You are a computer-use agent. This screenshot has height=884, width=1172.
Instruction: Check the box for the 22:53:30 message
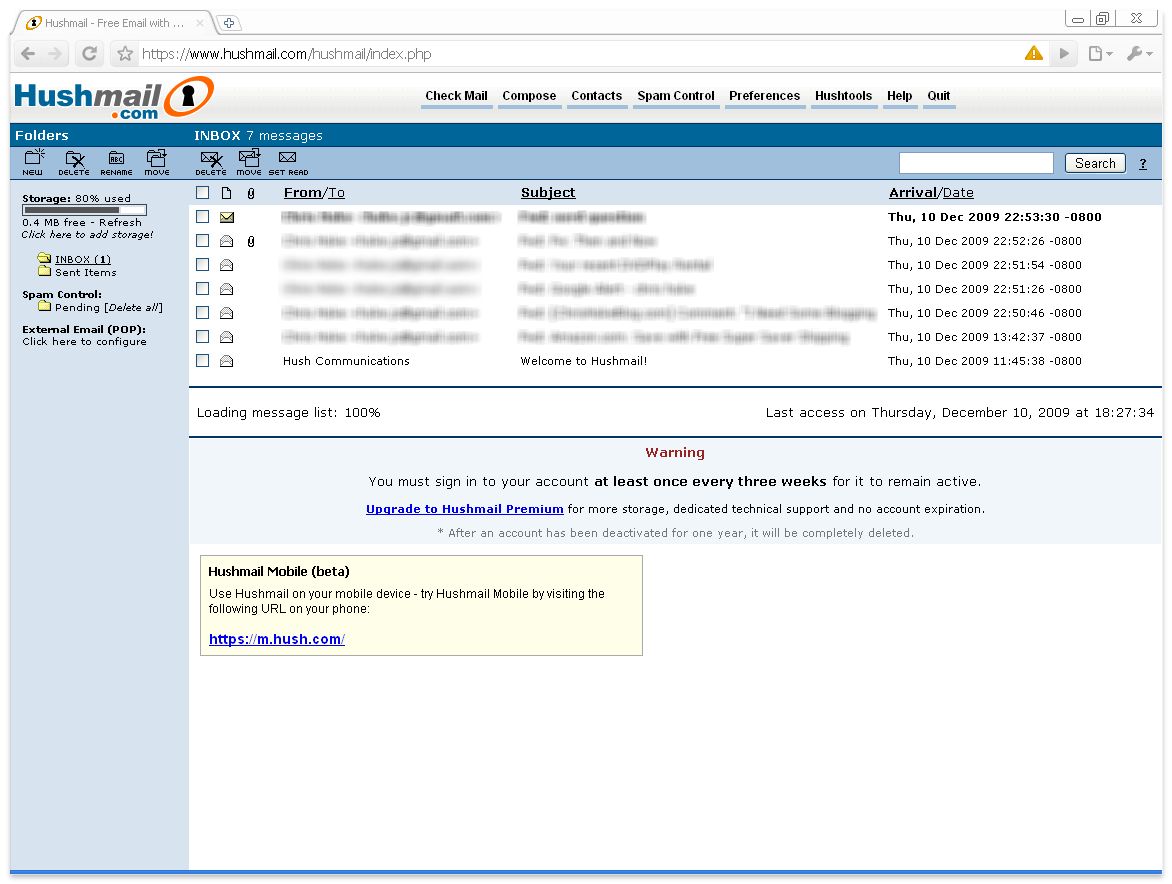click(203, 217)
